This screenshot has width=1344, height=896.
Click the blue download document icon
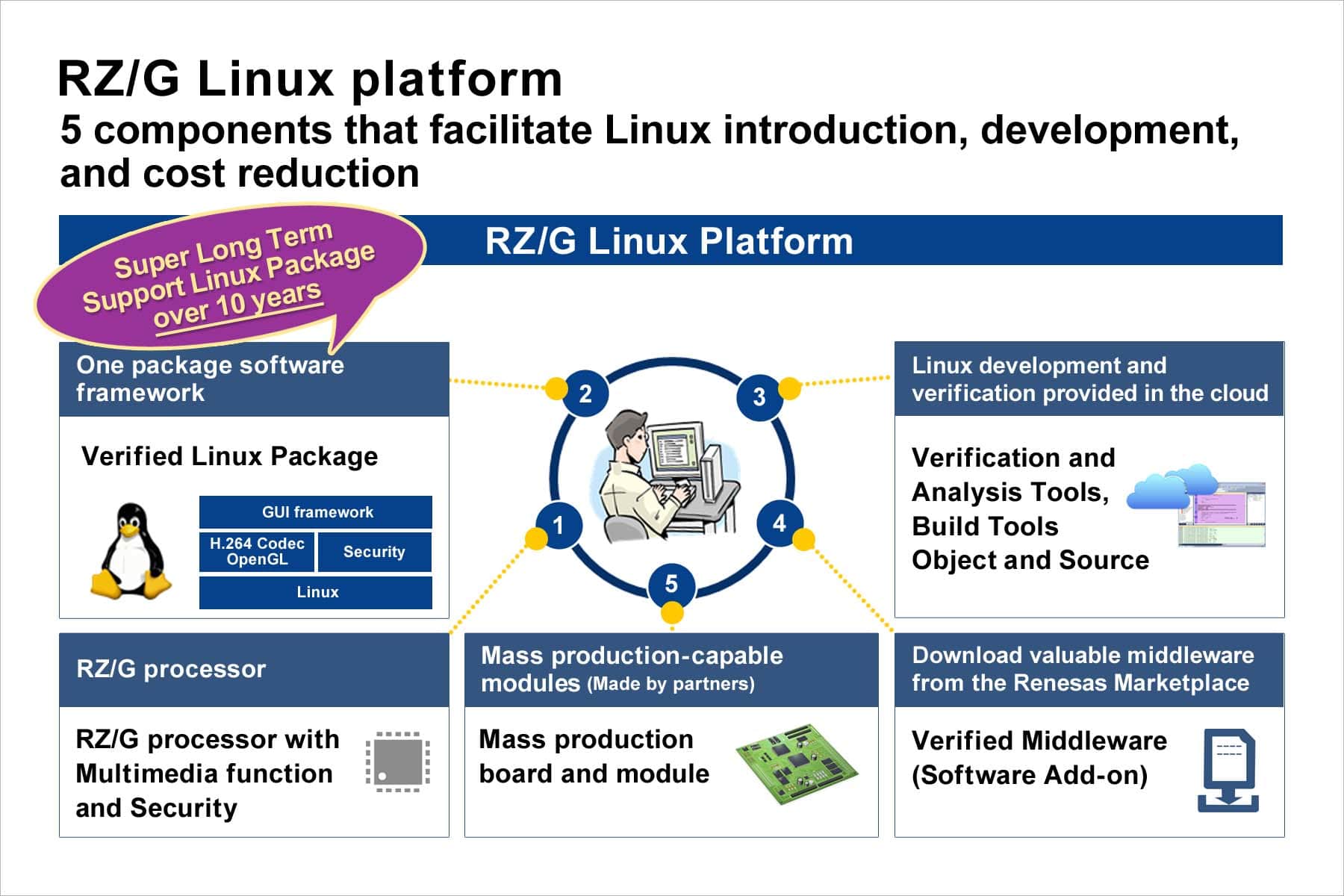(1228, 771)
